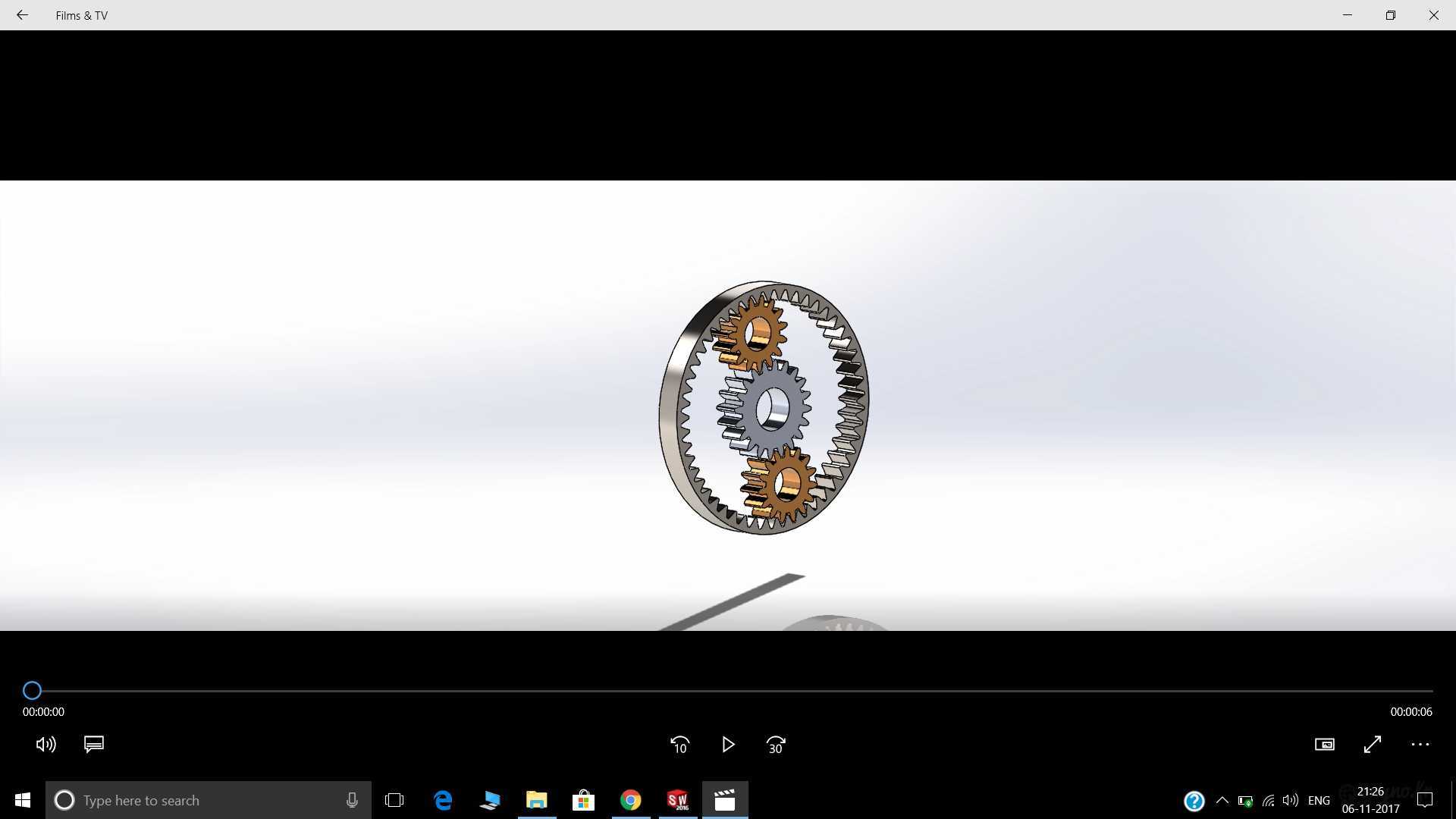Change the ENG input language
This screenshot has height=819, width=1456.
[x=1319, y=800]
